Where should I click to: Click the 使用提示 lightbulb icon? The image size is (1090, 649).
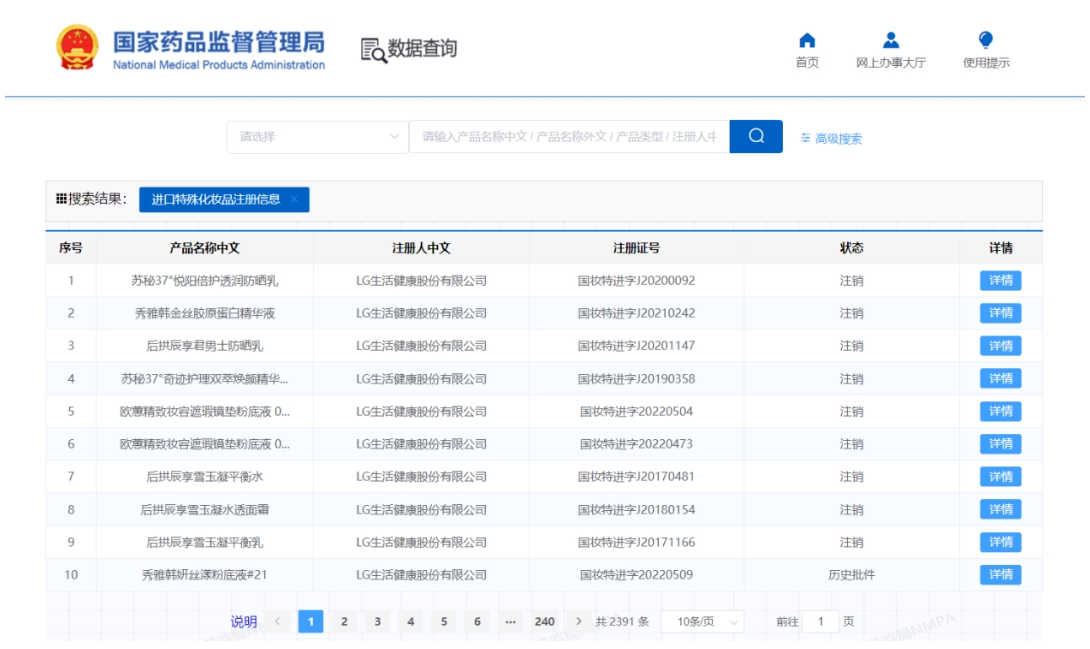point(985,41)
